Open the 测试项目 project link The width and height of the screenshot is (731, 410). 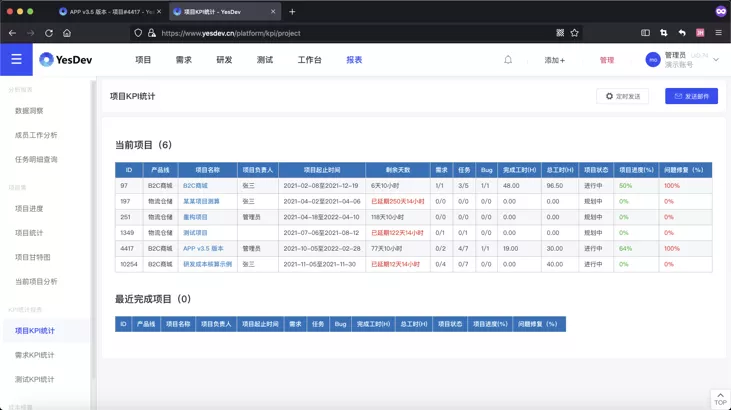point(195,233)
